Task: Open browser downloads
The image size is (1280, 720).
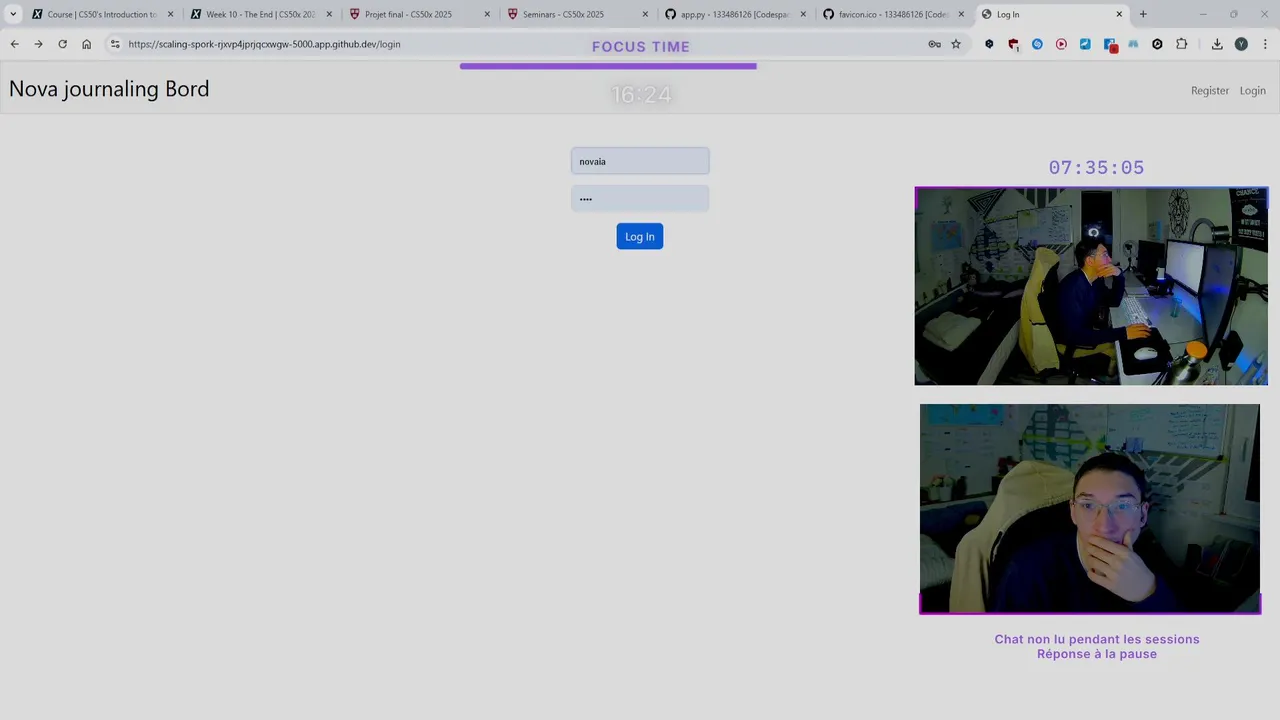Action: (x=1217, y=44)
